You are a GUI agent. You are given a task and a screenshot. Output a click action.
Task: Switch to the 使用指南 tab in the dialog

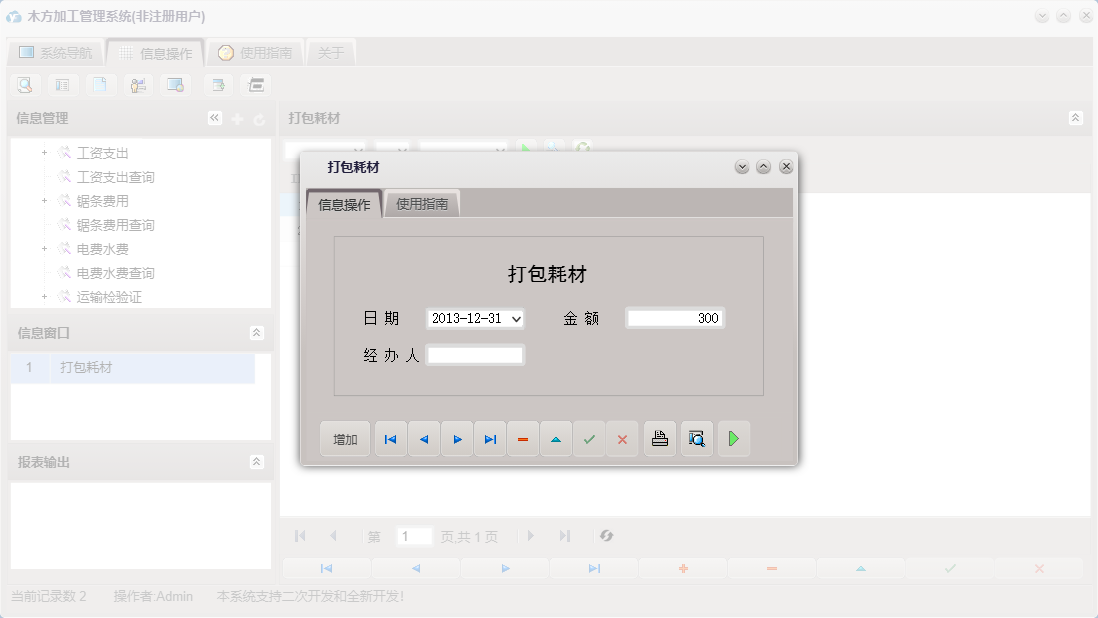(421, 202)
